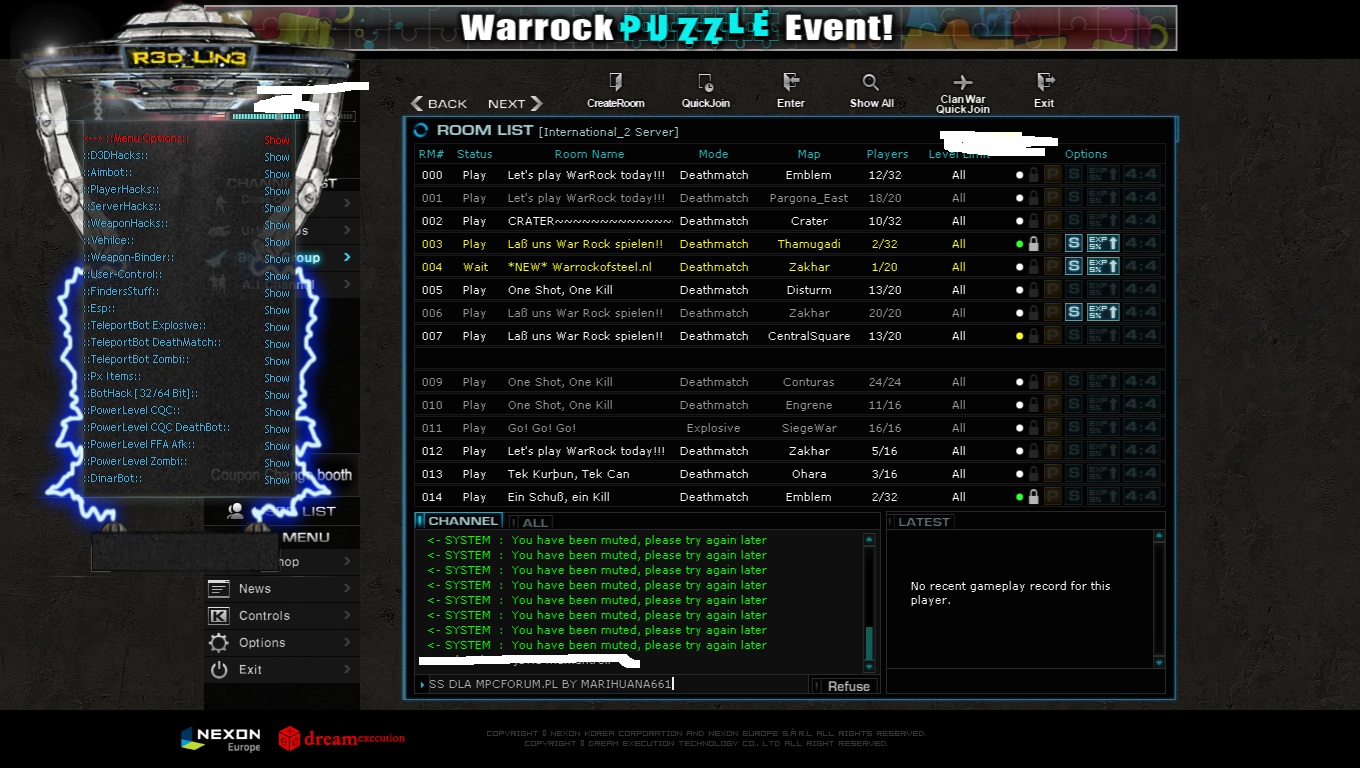This screenshot has width=1360, height=769.
Task: Click the Enter room arrow icon
Action: click(791, 82)
